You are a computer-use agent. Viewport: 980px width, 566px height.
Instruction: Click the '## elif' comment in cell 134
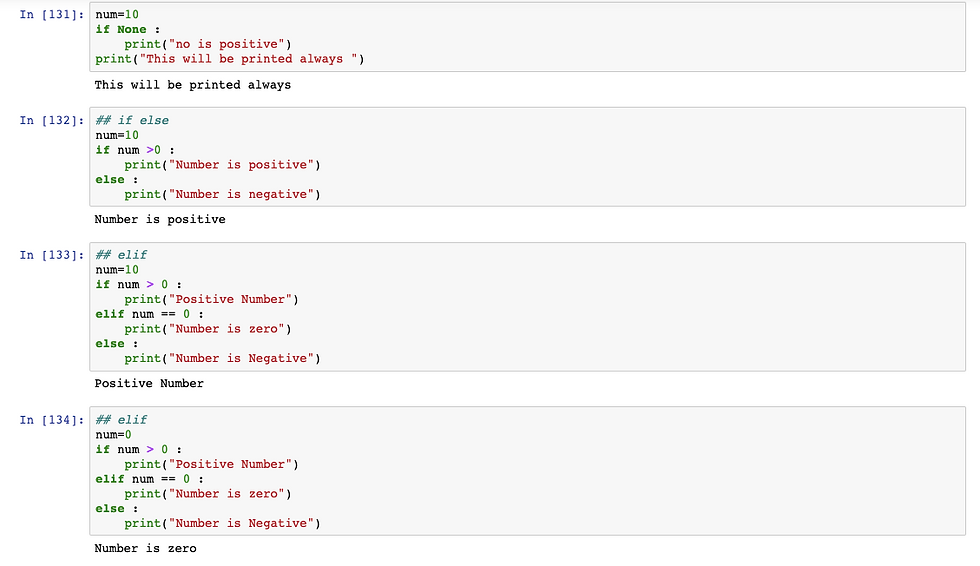[121, 420]
